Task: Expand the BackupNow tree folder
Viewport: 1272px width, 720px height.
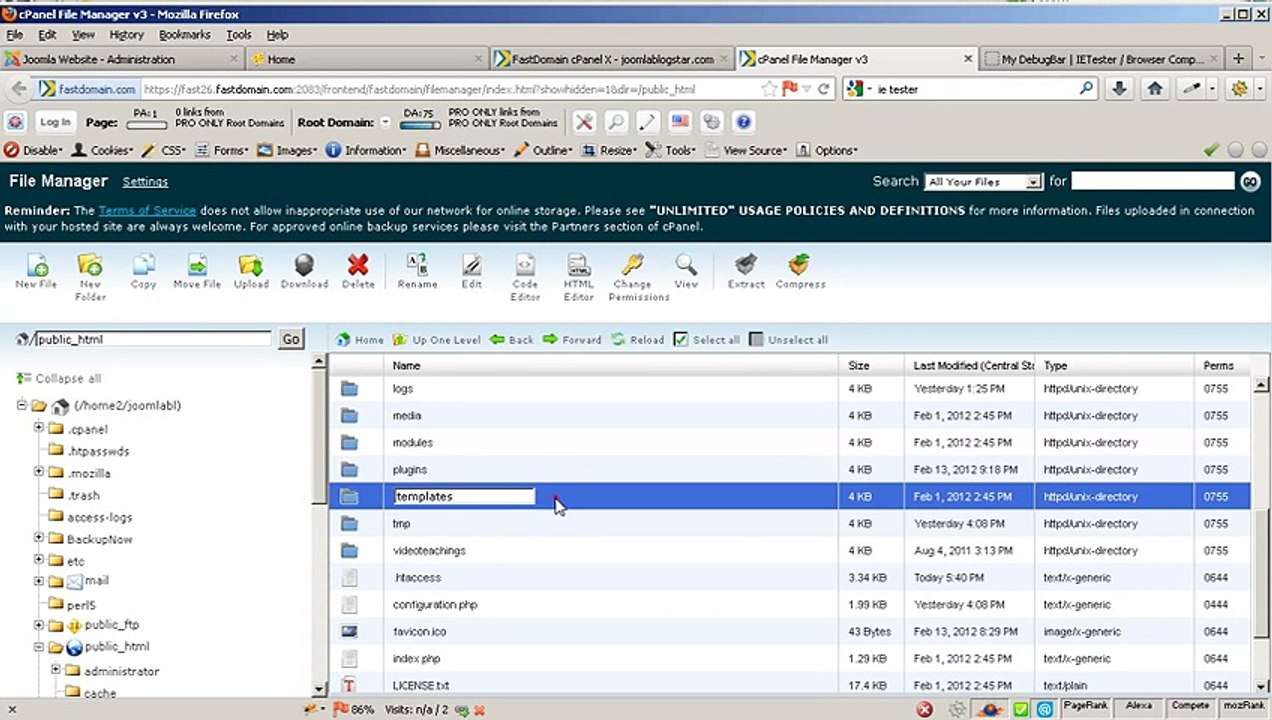Action: point(39,537)
